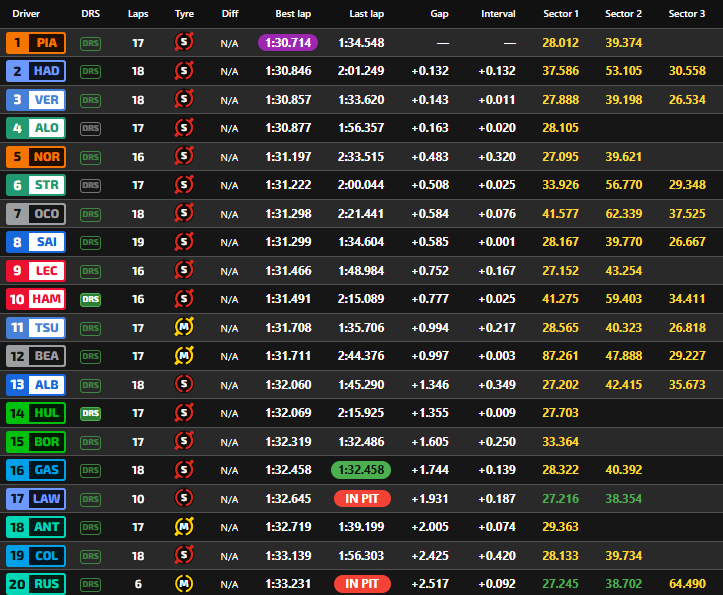Click the medium tyre icon for BEA
The width and height of the screenshot is (723, 595).
pyautogui.click(x=184, y=356)
